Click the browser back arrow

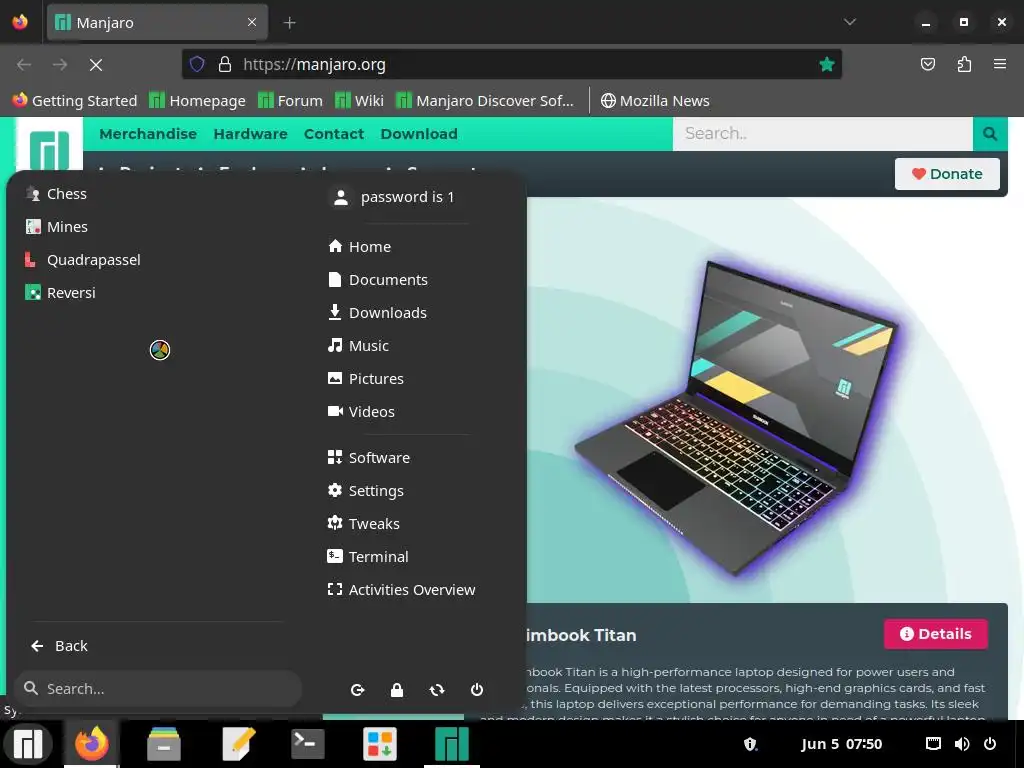tap(24, 65)
